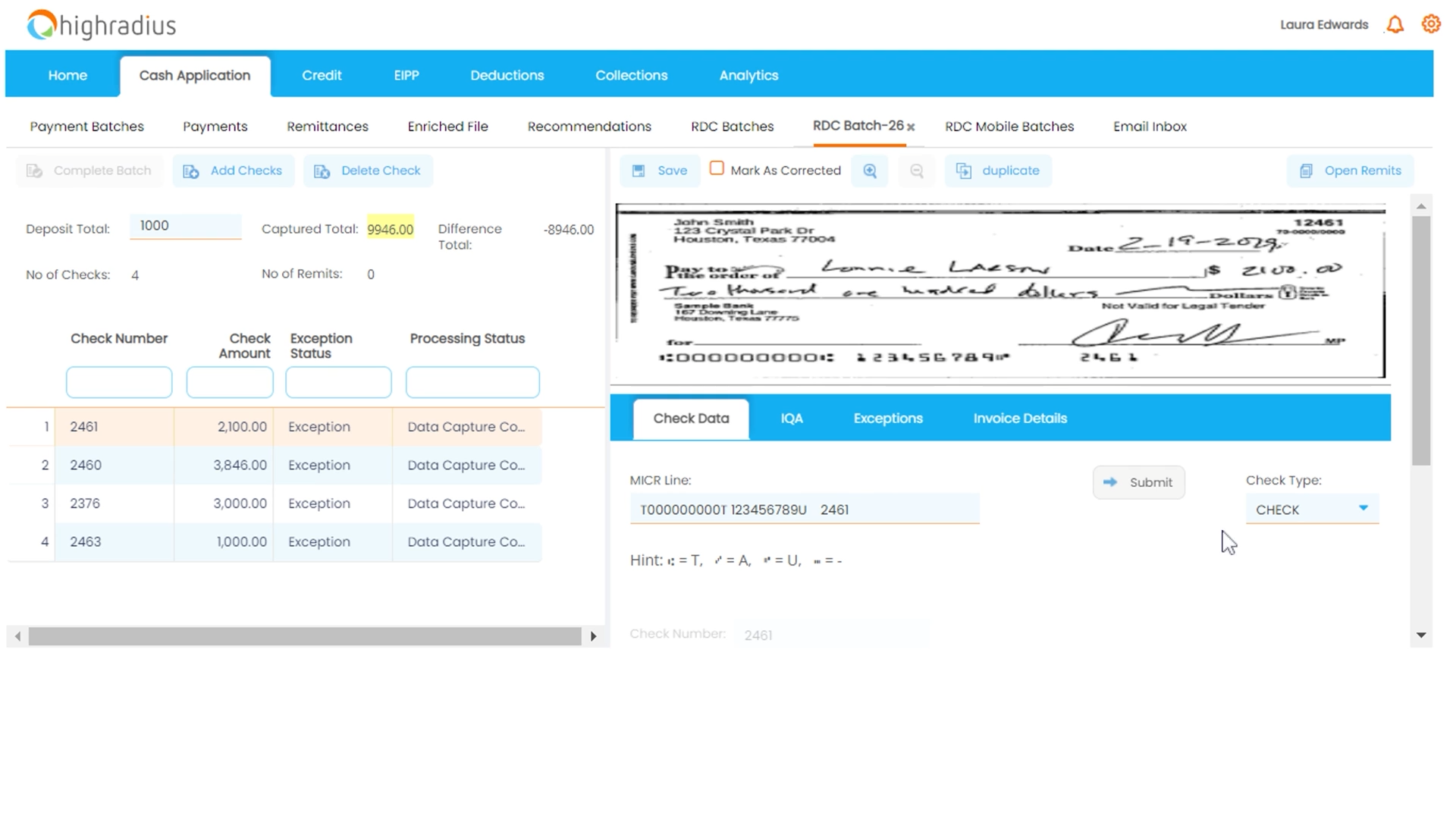
Task: Open notifications via the bell icon
Action: pyautogui.click(x=1395, y=24)
